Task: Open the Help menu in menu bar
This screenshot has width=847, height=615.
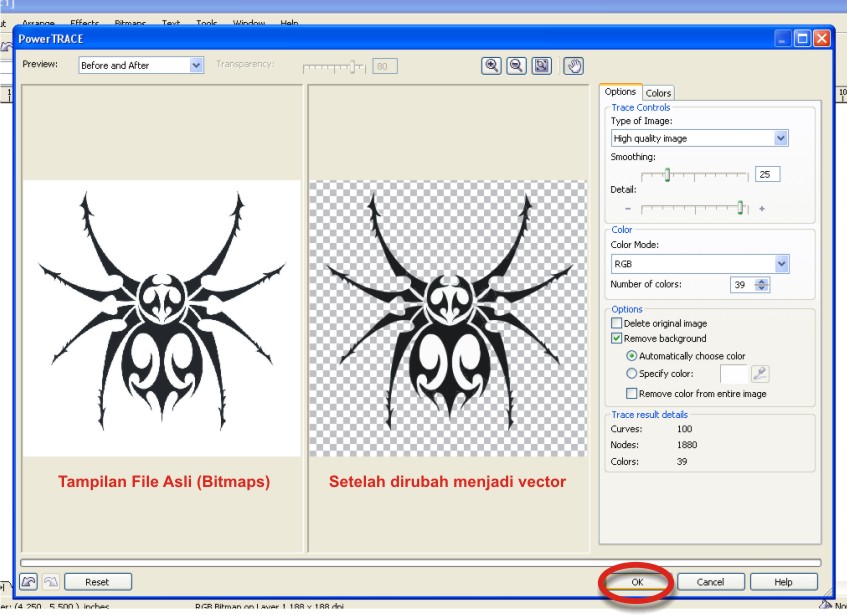Action: (x=289, y=23)
